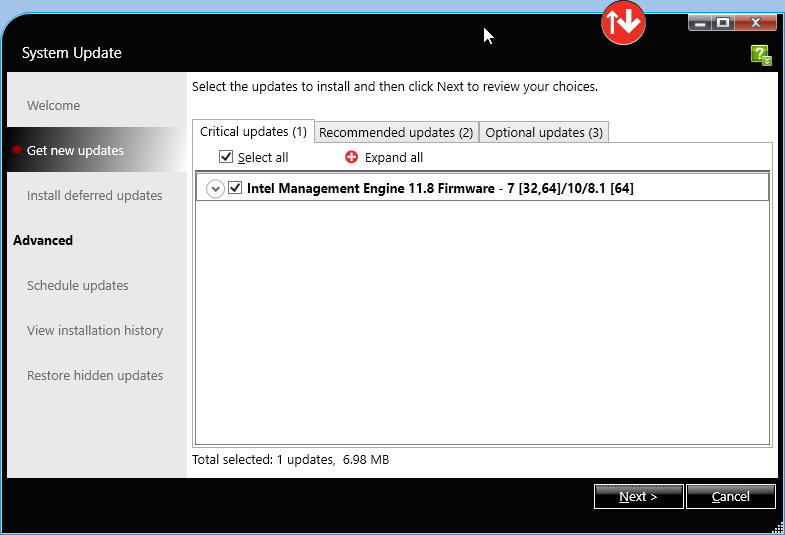Click the red up-down arrows overlay icon
The width and height of the screenshot is (785, 535).
coord(623,23)
